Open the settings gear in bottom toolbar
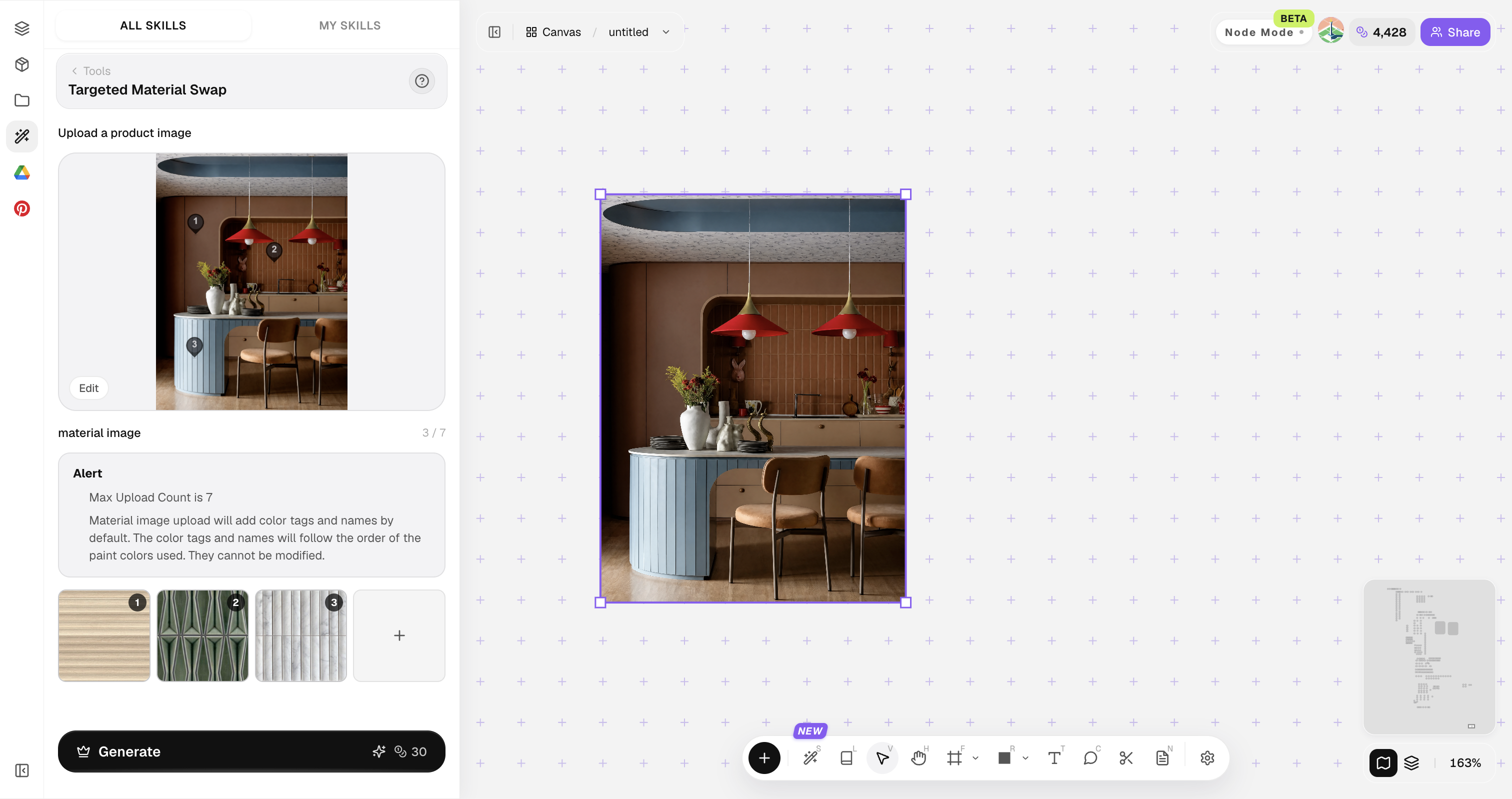The width and height of the screenshot is (1512, 799). 1207,758
